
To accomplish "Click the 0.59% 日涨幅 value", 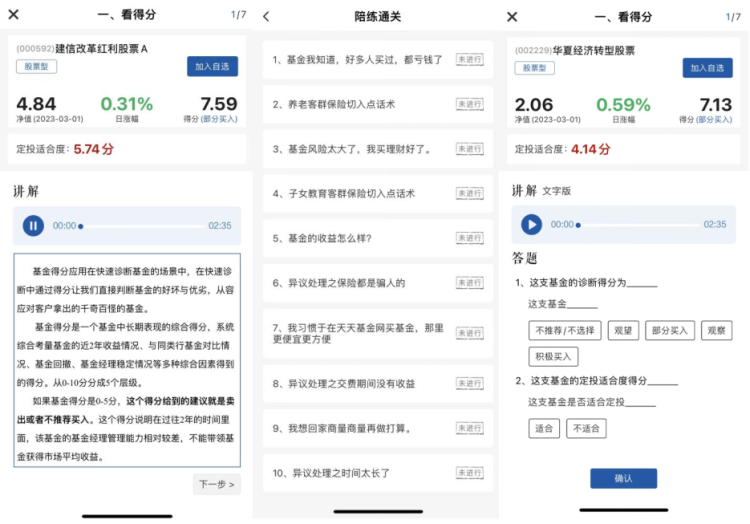I will pyautogui.click(x=623, y=105).
